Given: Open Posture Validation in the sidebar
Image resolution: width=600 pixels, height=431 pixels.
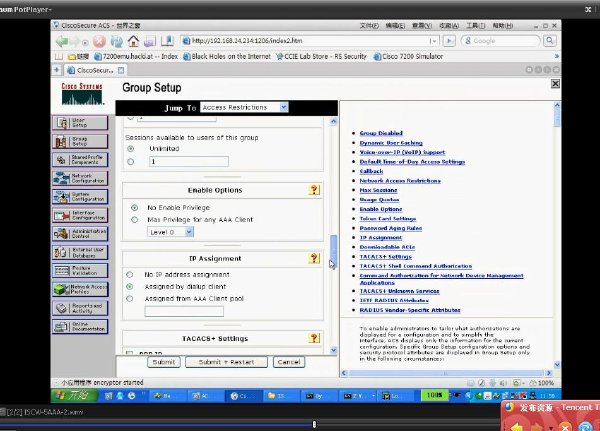Looking at the screenshot, I should coord(80,271).
